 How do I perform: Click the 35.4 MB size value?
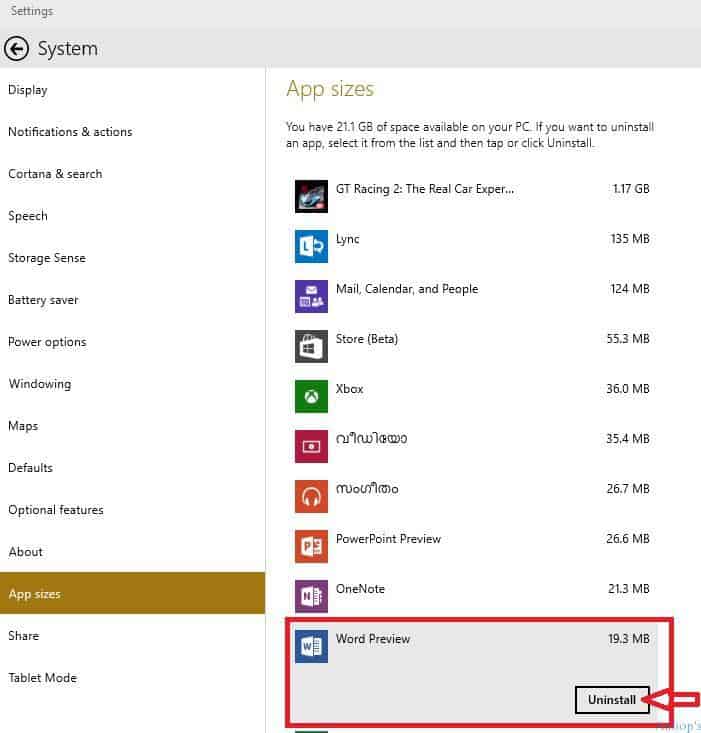tap(628, 439)
